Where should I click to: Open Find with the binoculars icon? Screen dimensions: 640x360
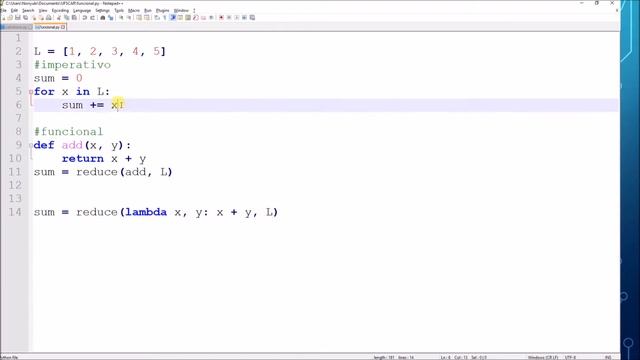coord(103,18)
